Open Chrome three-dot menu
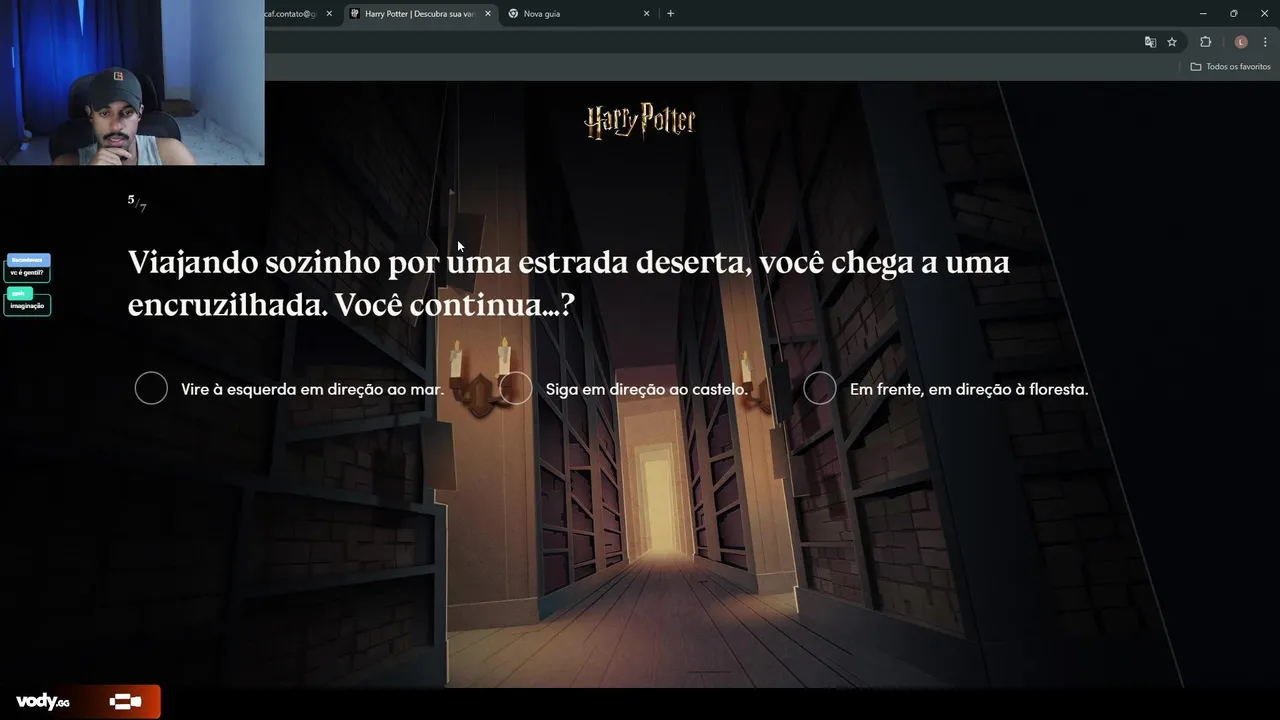This screenshot has width=1280, height=720. point(1265,42)
